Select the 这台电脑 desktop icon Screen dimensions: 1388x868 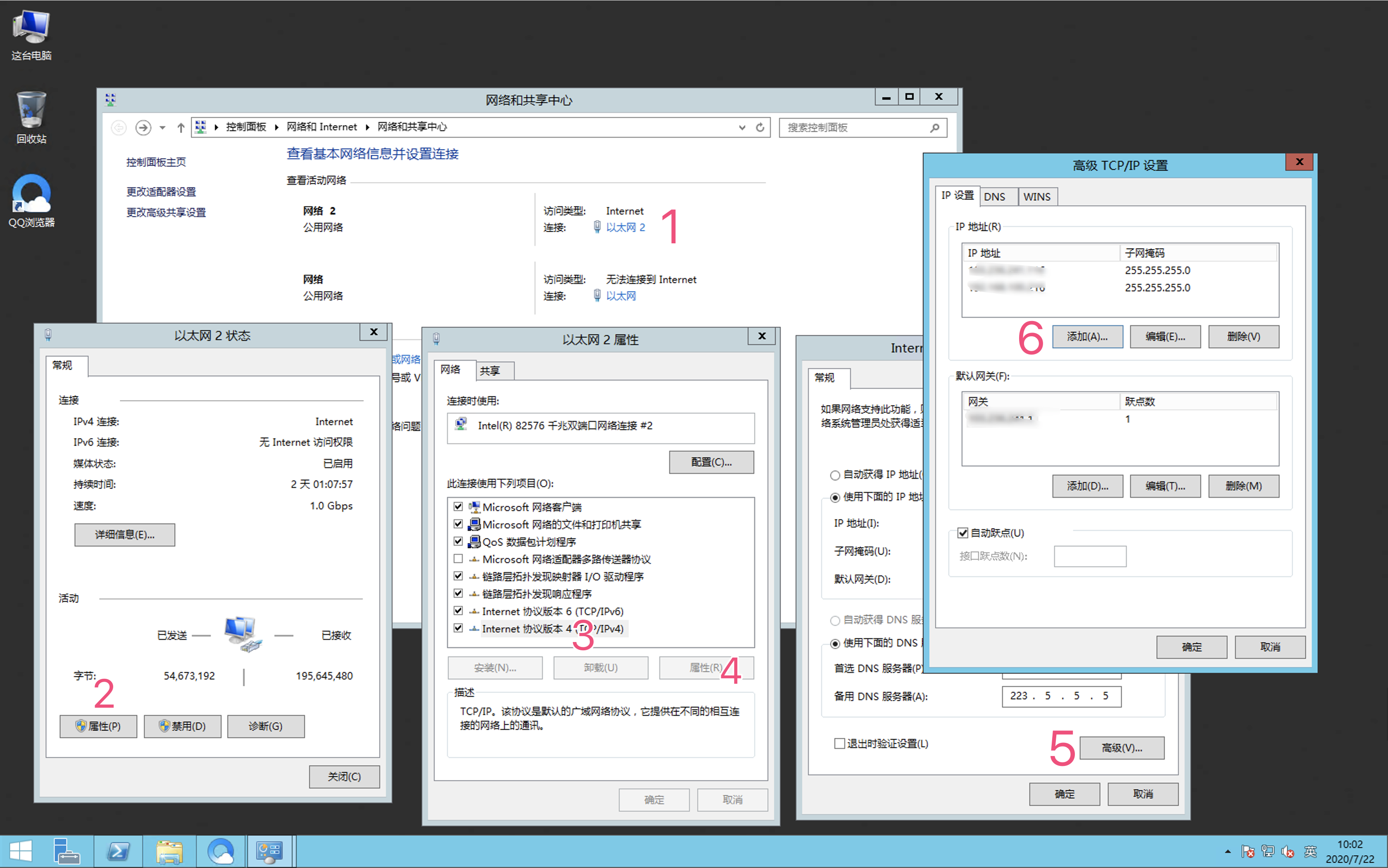[x=31, y=34]
